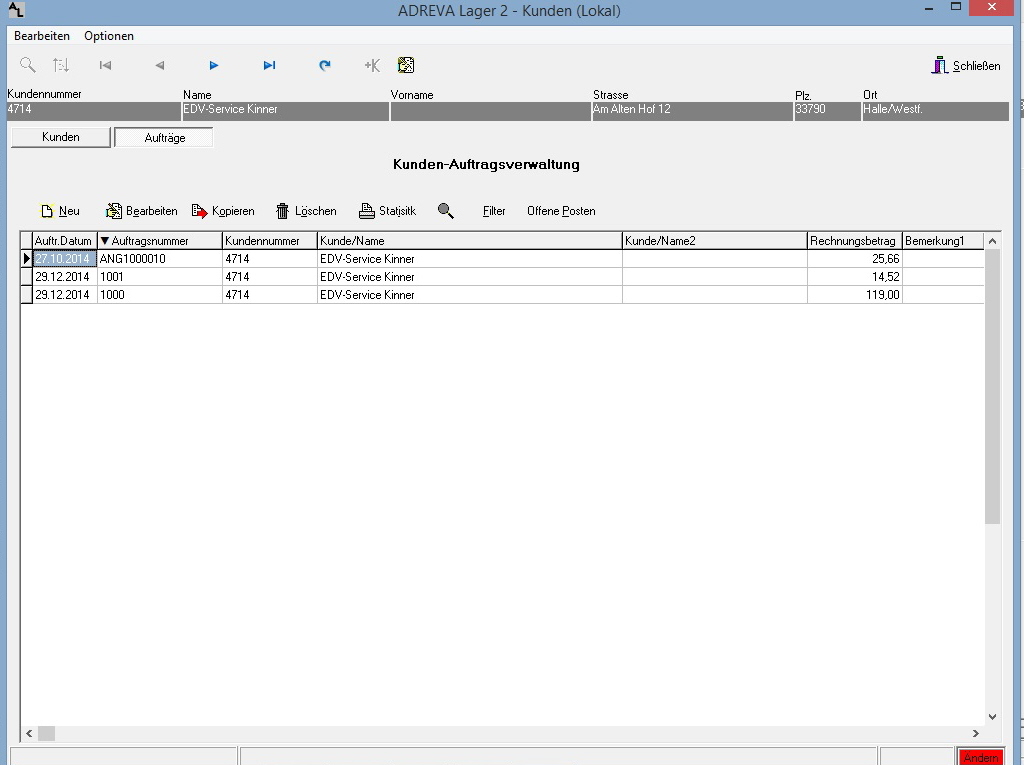
Task: Click the Ort field Halle/Westf.
Action: [935, 110]
